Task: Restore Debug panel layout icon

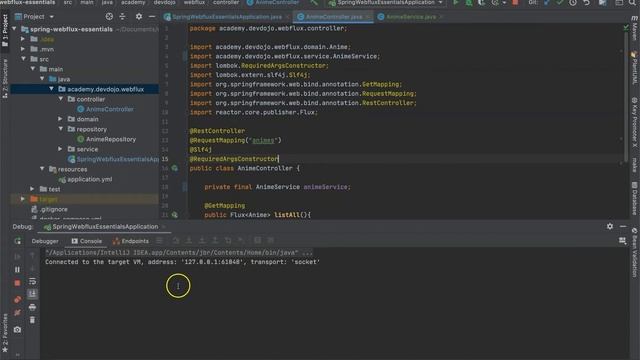Action: pos(622,241)
